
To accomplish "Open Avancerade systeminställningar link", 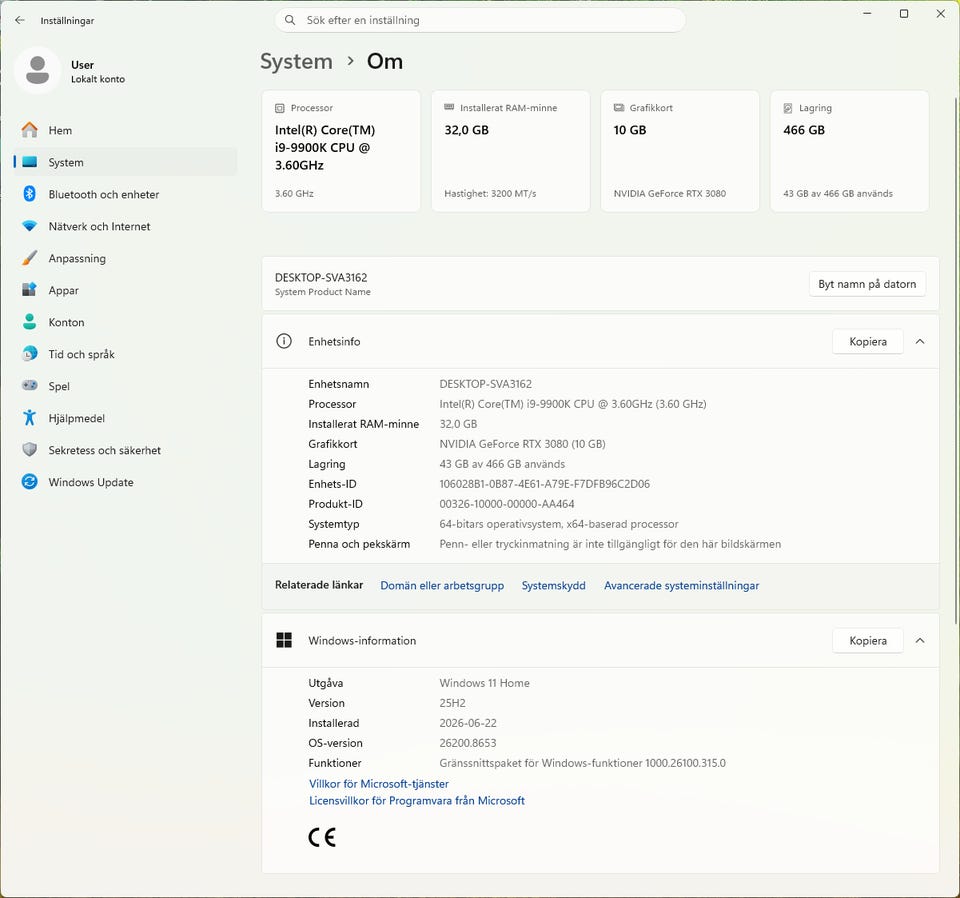I will tap(681, 585).
